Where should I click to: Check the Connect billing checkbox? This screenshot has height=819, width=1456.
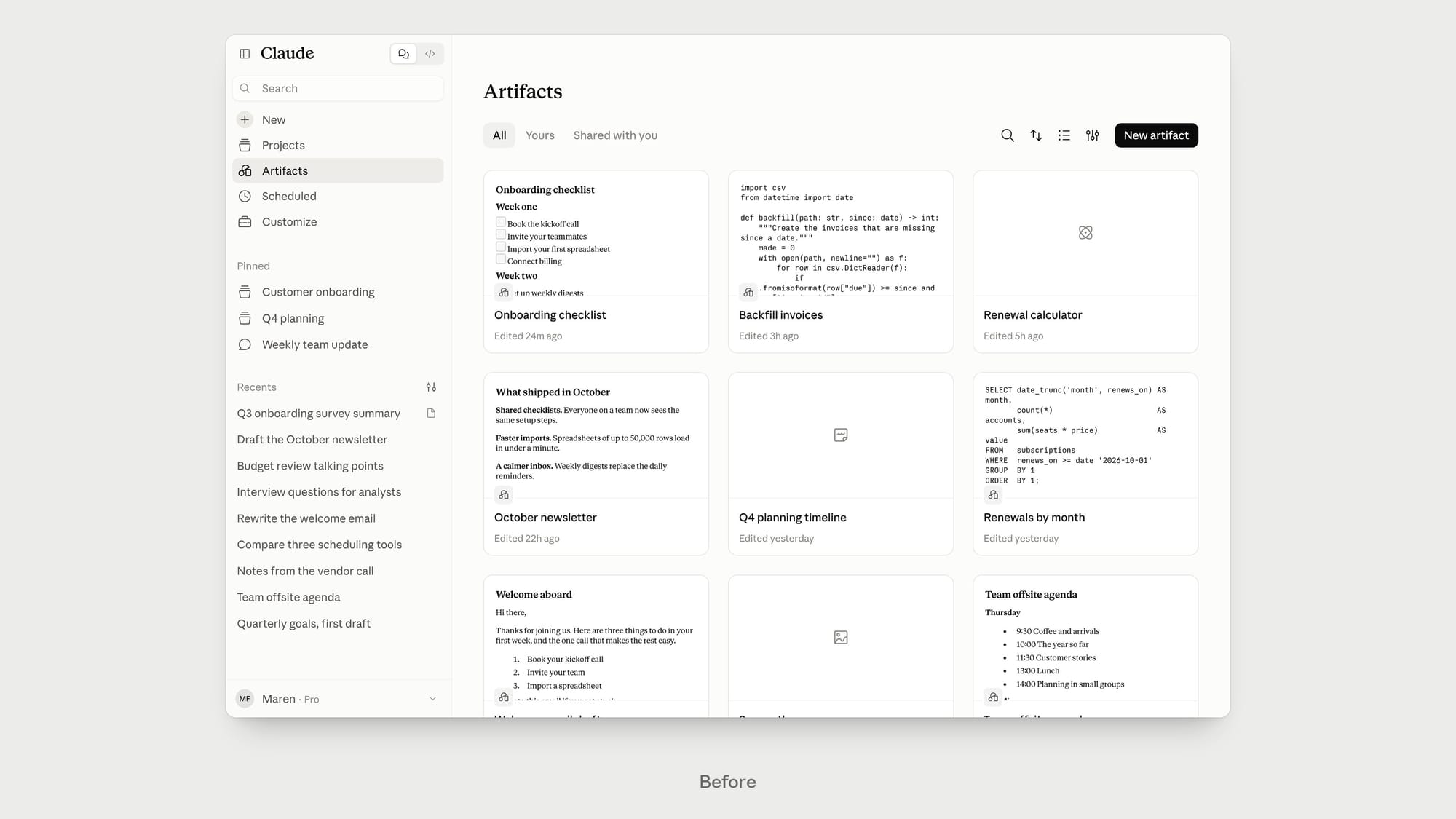tap(501, 259)
